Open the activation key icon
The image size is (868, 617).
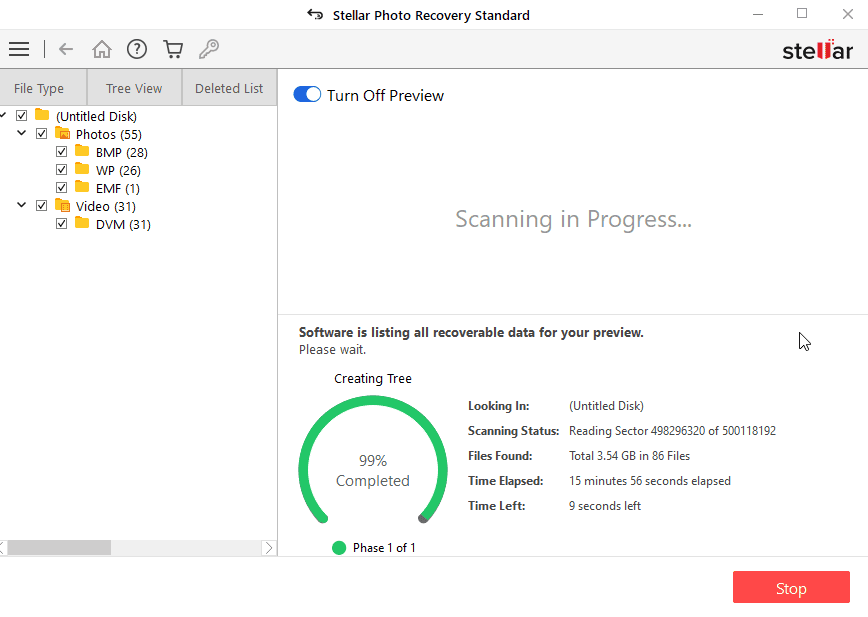coord(209,49)
